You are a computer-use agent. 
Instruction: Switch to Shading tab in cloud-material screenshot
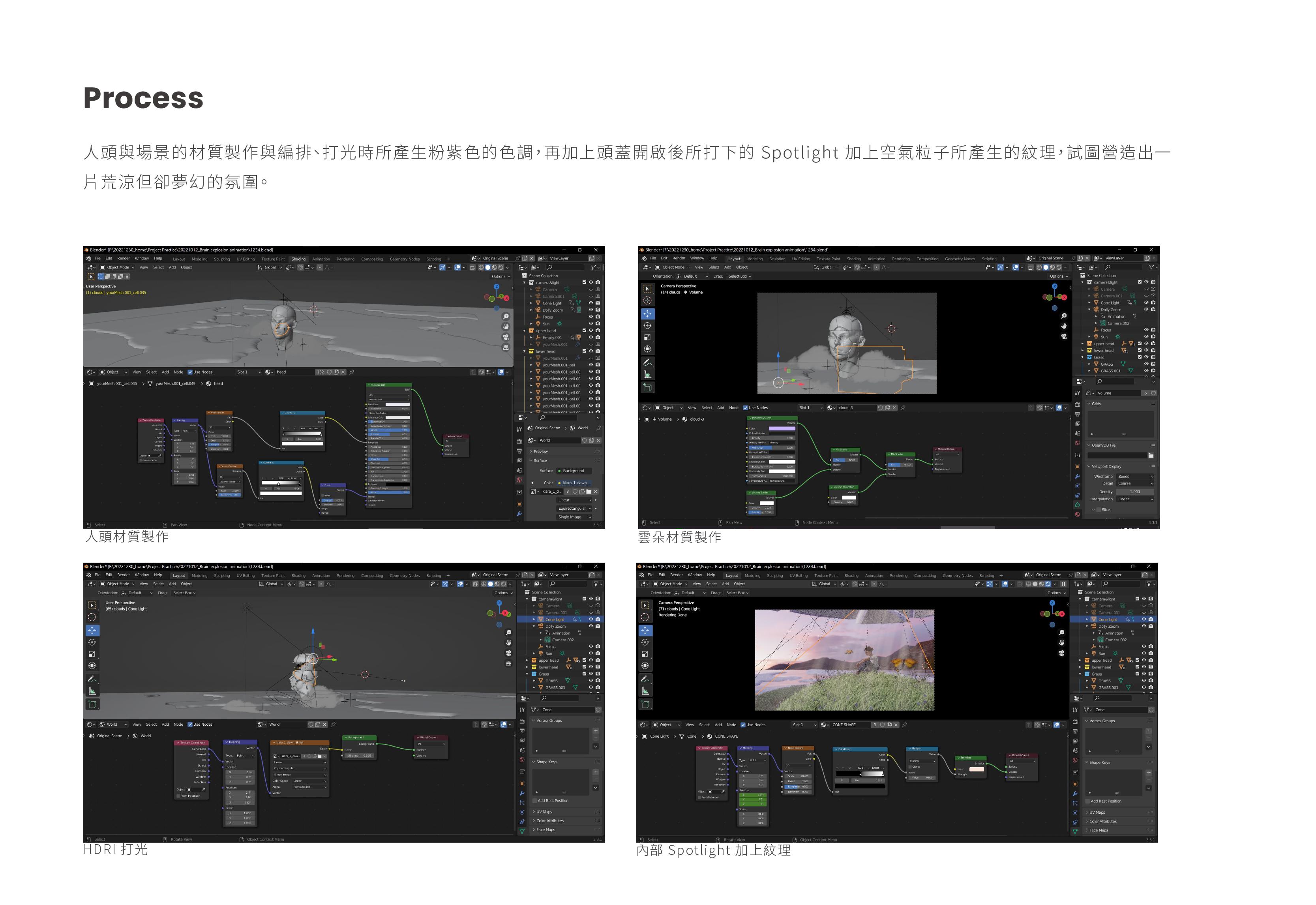[853, 259]
